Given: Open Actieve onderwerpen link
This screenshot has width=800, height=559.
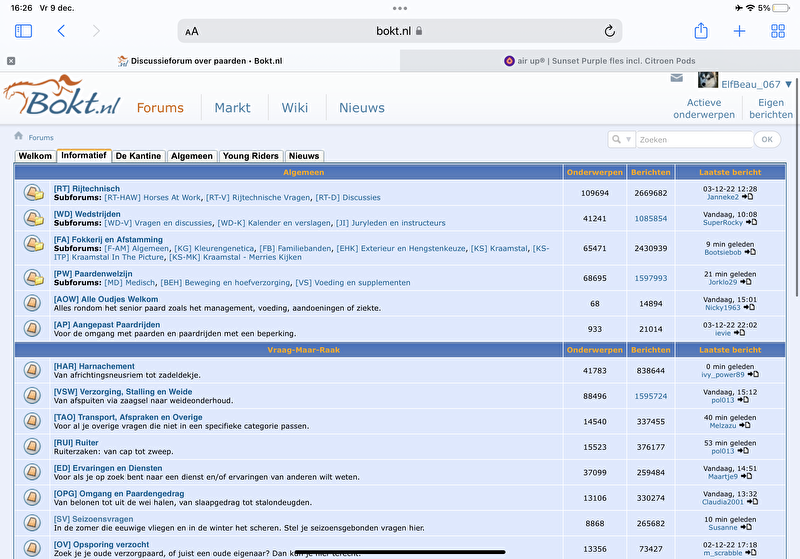Looking at the screenshot, I should [x=703, y=109].
